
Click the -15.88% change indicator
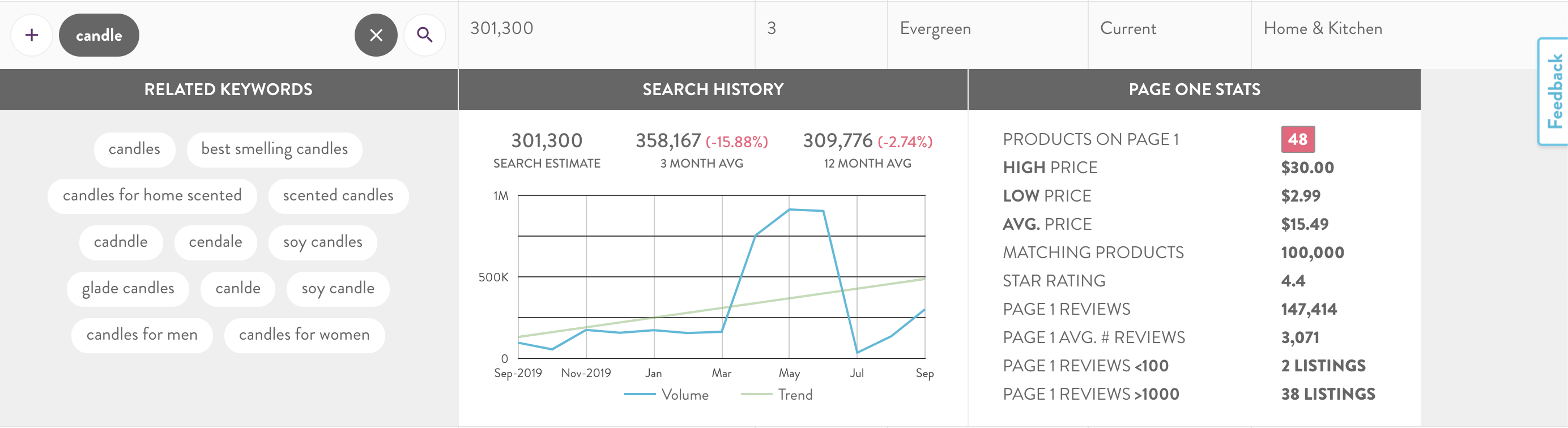point(736,142)
